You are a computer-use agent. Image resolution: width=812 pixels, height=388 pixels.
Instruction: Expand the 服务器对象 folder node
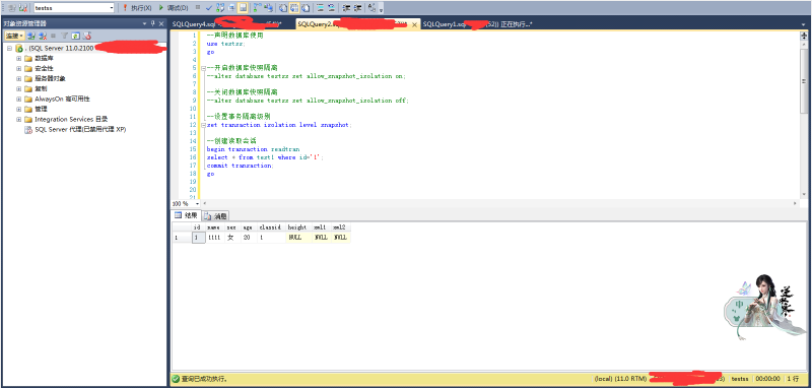tap(19, 79)
